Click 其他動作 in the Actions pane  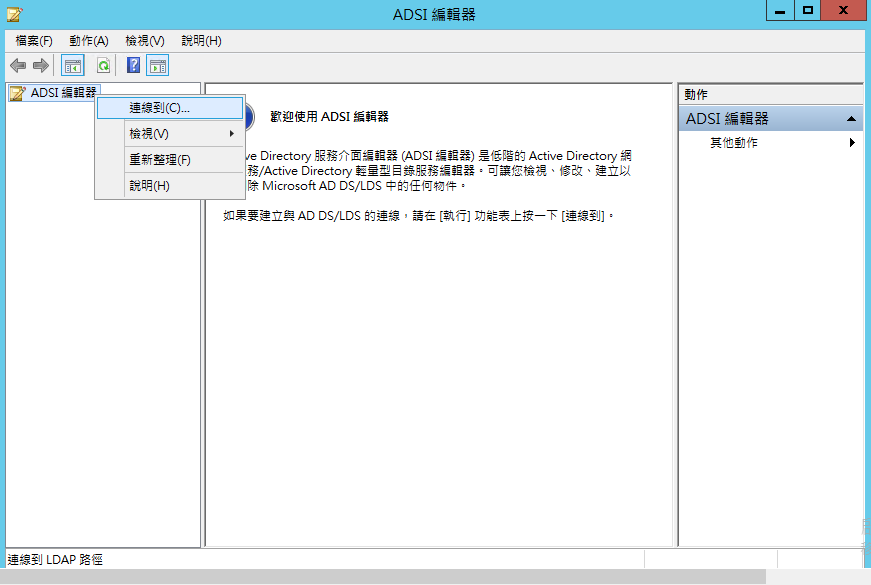pyautogui.click(x=734, y=143)
